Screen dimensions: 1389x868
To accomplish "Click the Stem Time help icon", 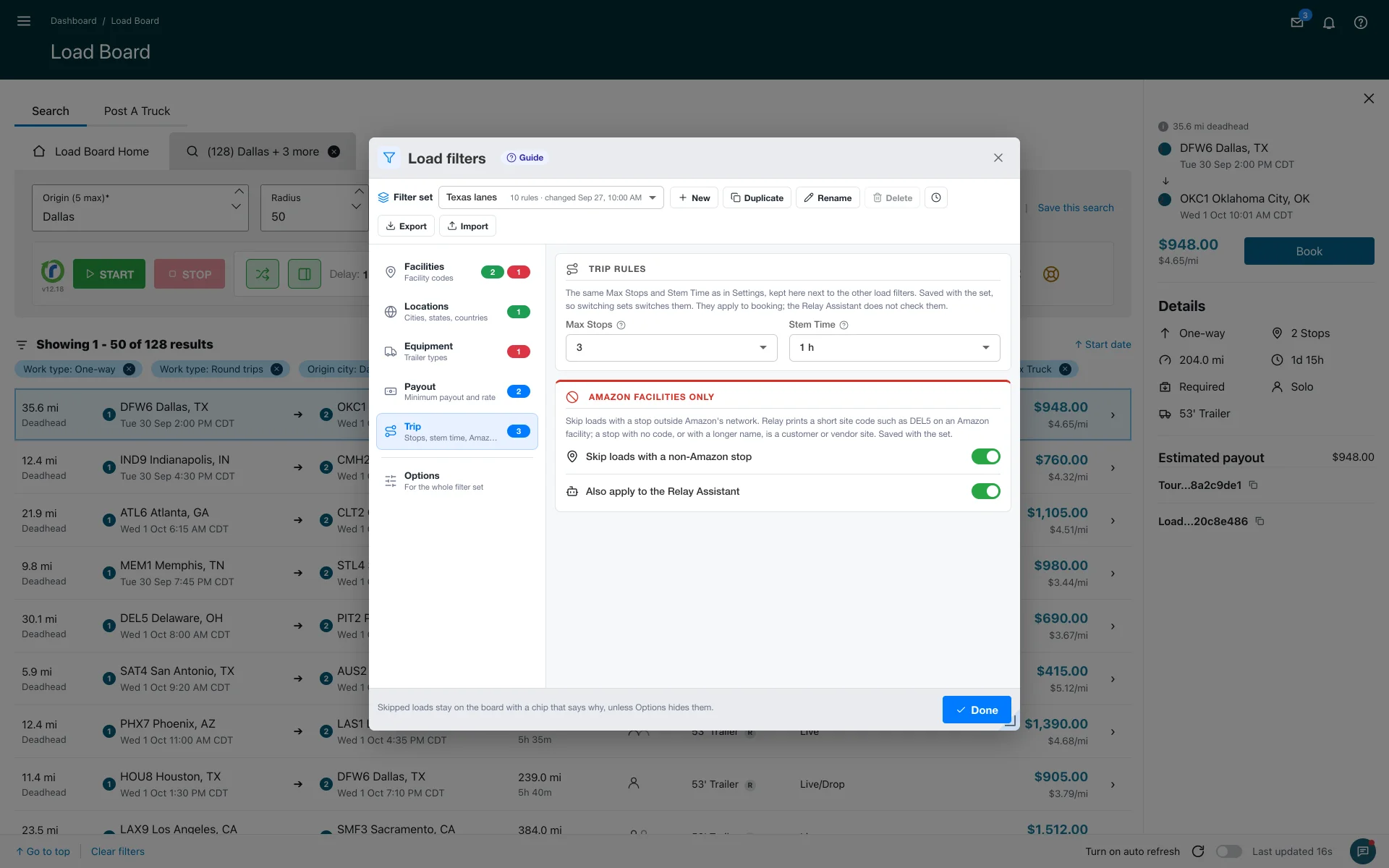I will click(x=844, y=325).
